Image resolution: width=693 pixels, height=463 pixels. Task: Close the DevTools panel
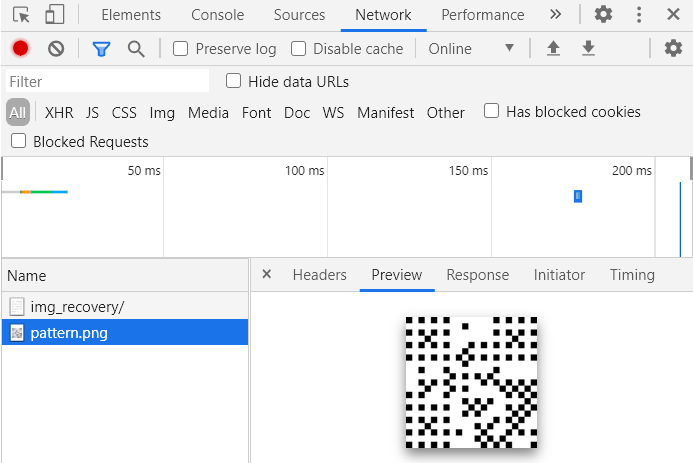(673, 15)
